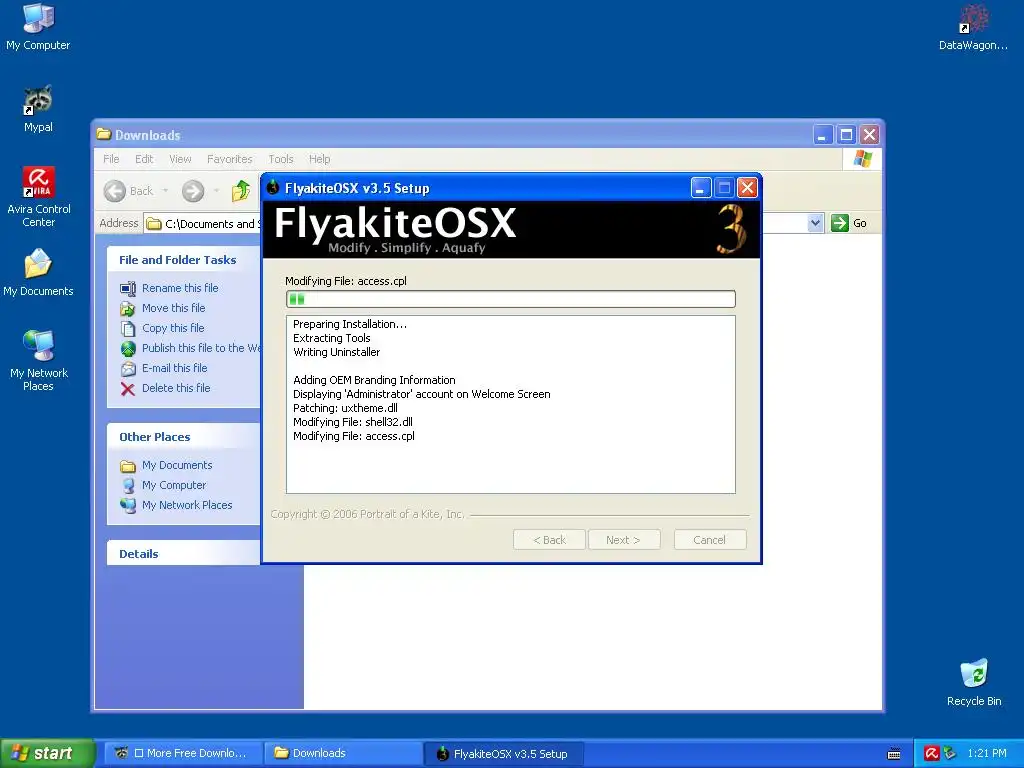Maximize the Downloads explorer window

[x=846, y=135]
